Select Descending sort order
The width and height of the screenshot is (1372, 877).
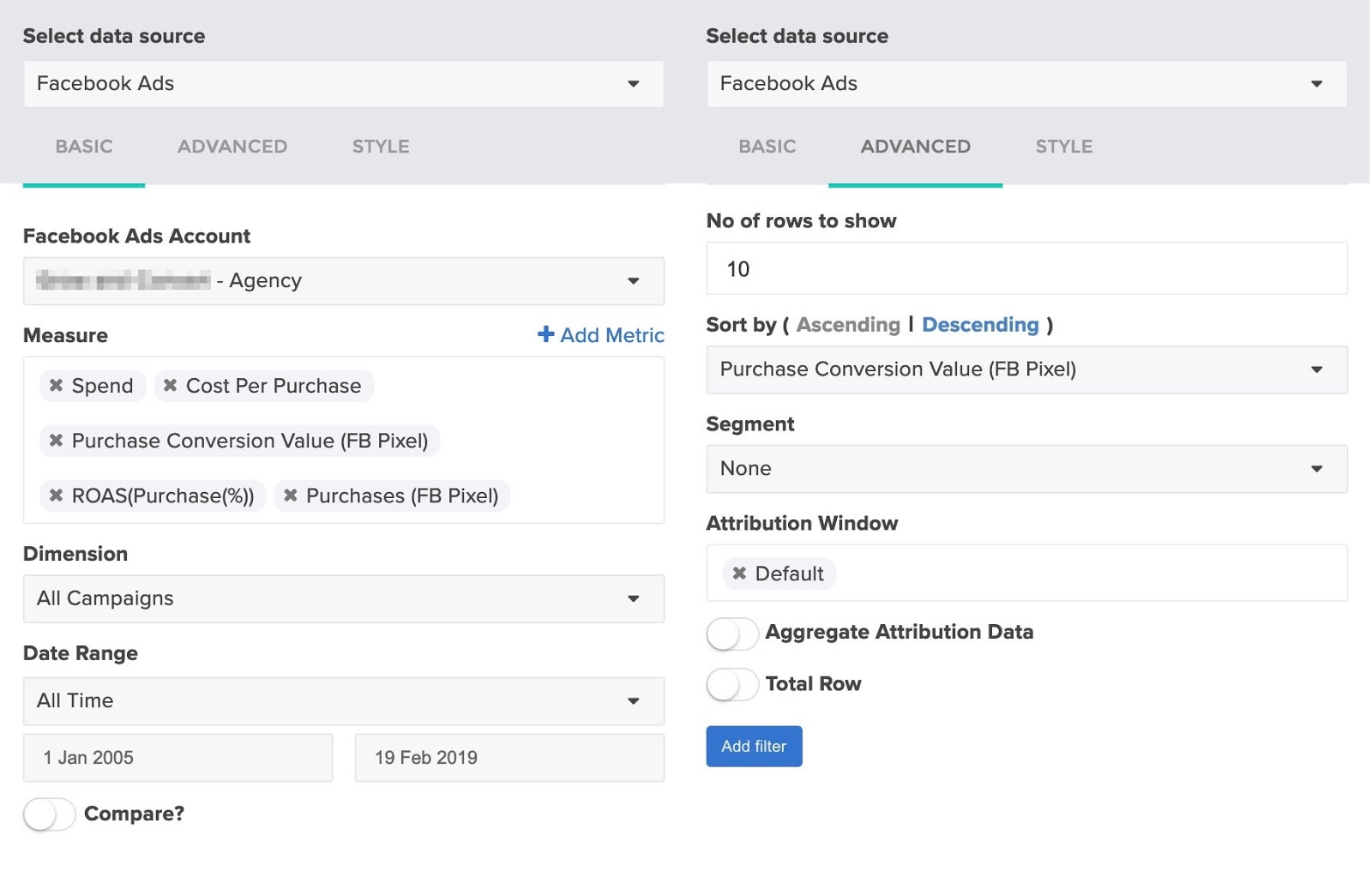(980, 325)
